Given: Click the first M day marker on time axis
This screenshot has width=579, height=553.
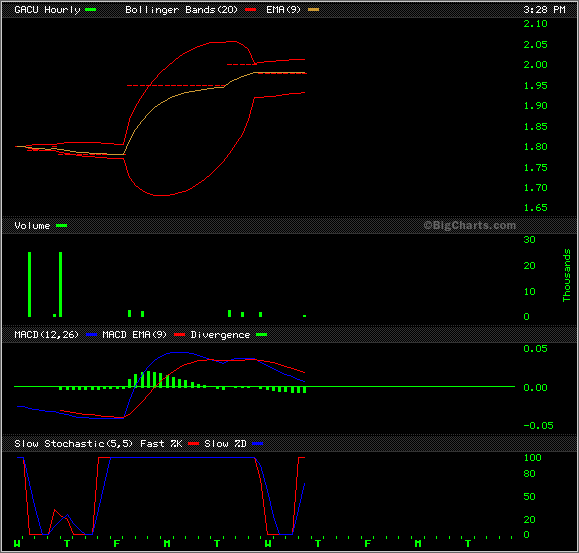Looking at the screenshot, I should point(167,543).
